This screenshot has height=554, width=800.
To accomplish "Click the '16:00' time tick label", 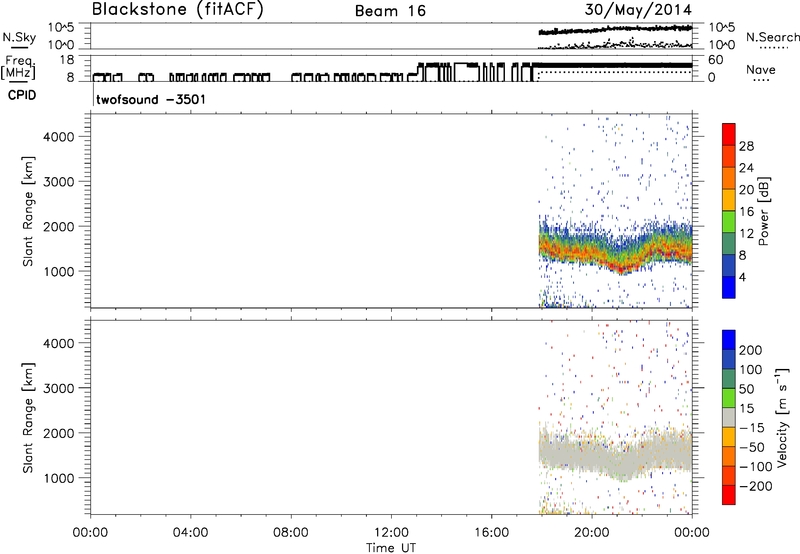I will coord(491,533).
